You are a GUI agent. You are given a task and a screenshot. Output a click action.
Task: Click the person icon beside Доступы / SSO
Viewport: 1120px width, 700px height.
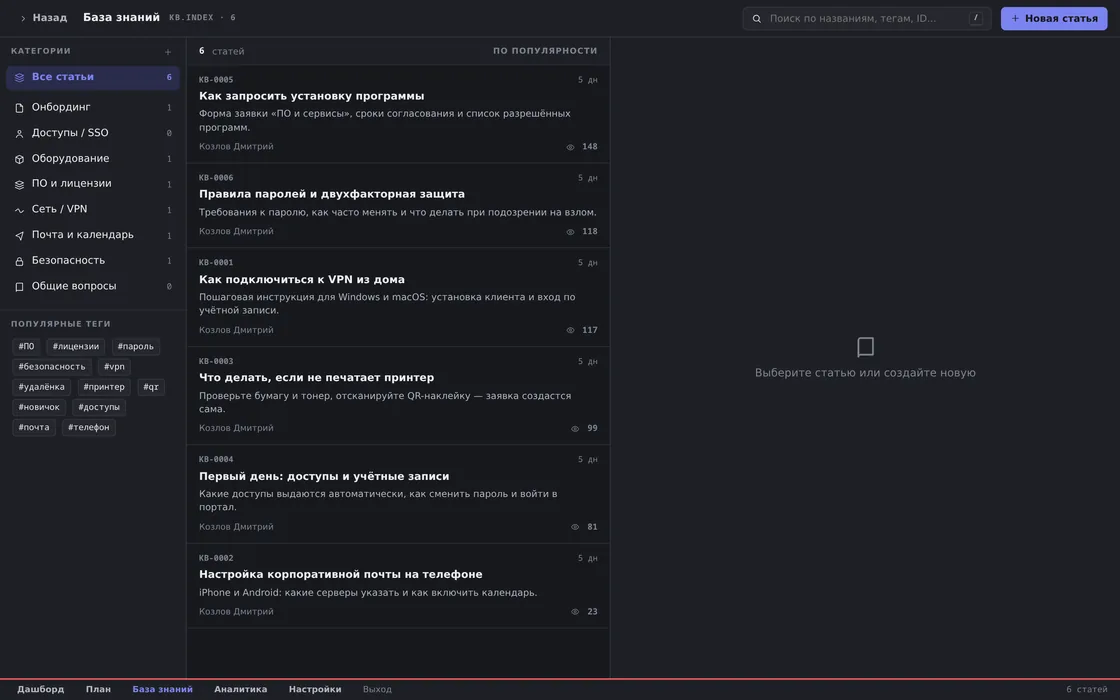pyautogui.click(x=19, y=134)
